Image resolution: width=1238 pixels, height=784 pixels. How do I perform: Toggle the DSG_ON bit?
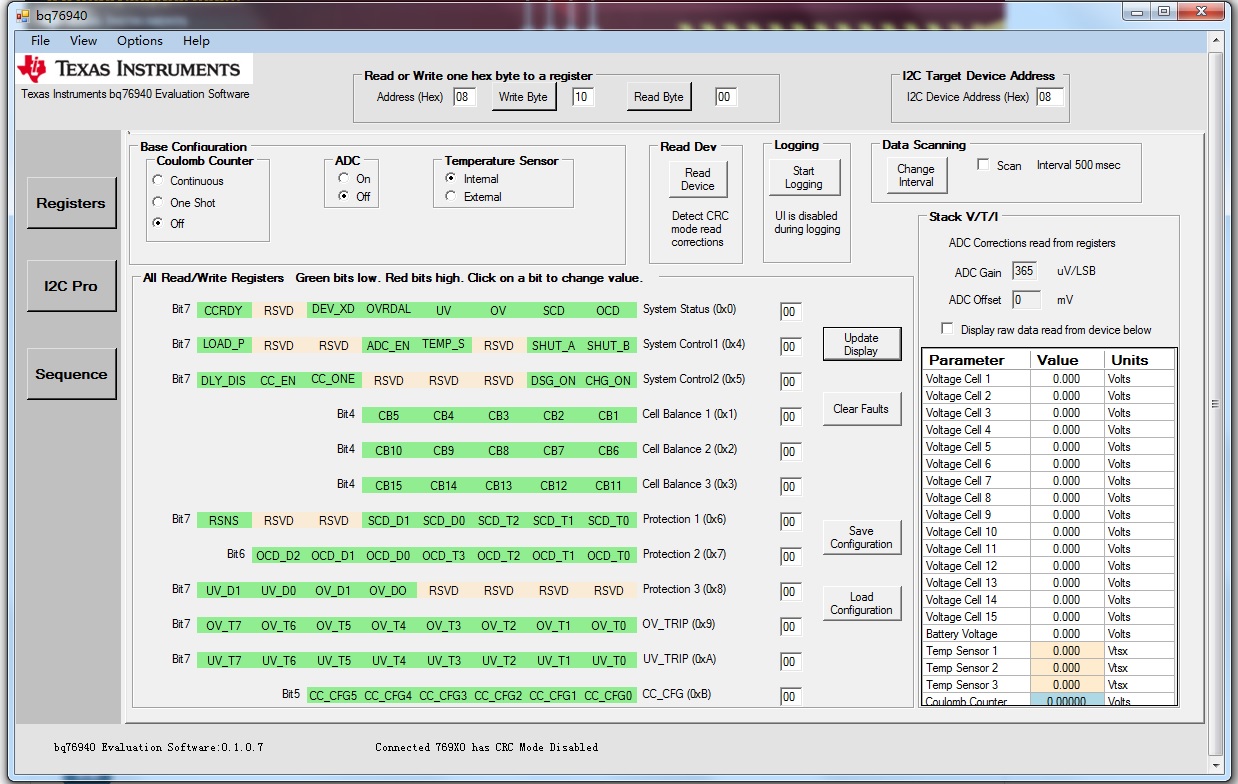tap(553, 380)
